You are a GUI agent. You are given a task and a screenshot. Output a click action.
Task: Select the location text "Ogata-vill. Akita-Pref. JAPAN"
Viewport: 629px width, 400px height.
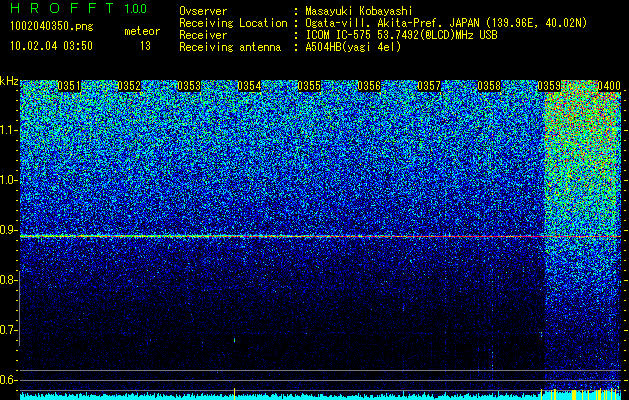[x=392, y=23]
